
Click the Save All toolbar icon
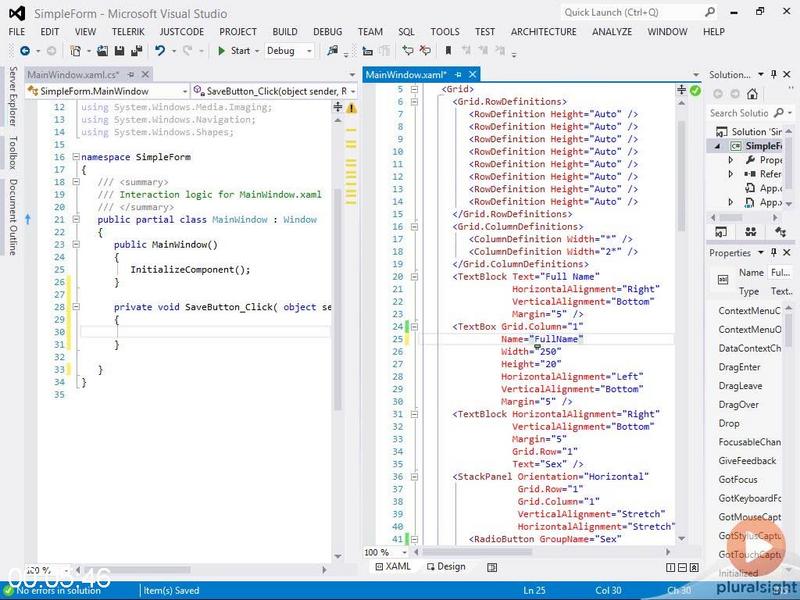click(137, 51)
